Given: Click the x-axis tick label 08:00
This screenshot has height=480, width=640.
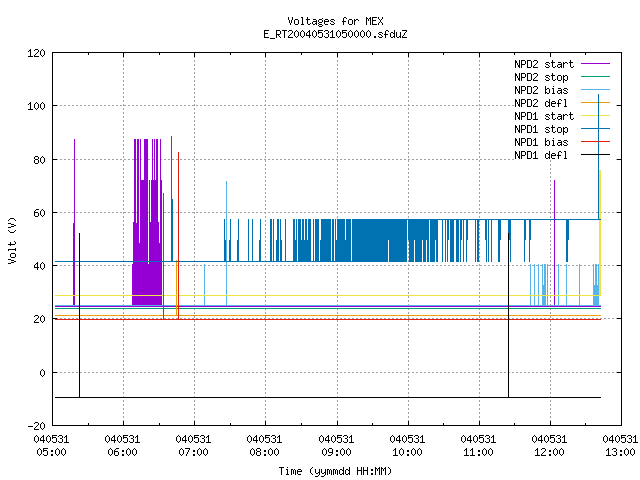Looking at the screenshot, I should pyautogui.click(x=264, y=452).
